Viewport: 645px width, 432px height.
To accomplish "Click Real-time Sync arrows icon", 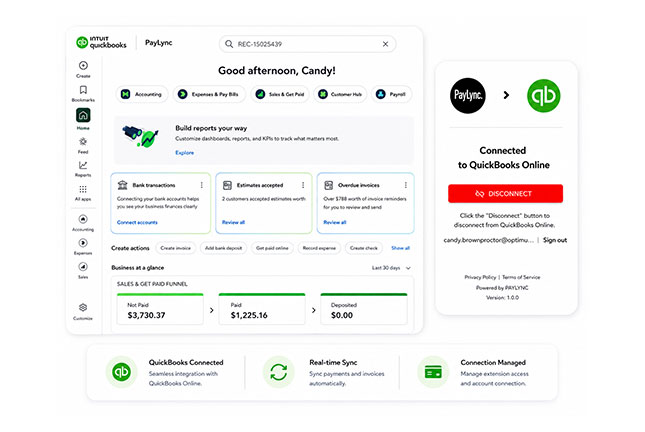I will click(x=278, y=372).
